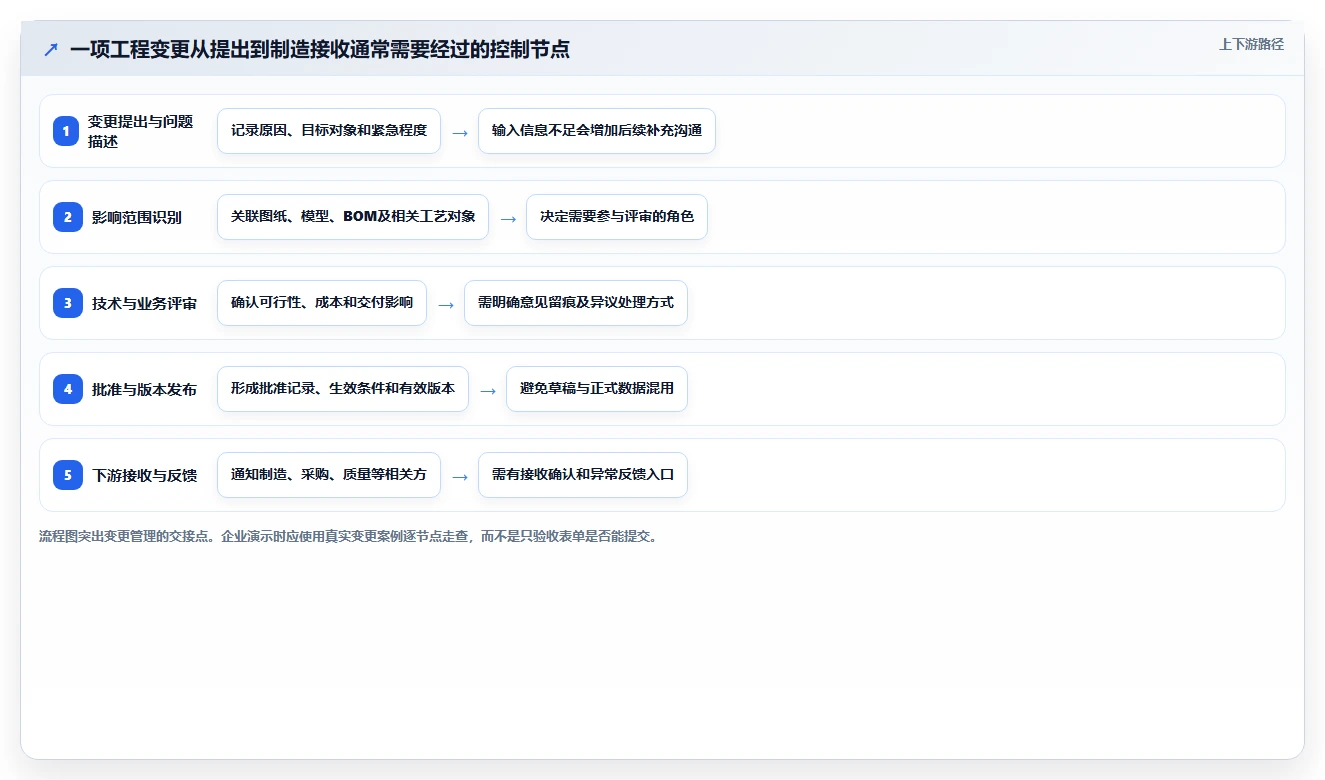This screenshot has height=780, width=1325.
Task: Click the 确认可行性、成本和交付影响 box
Action: click(322, 303)
